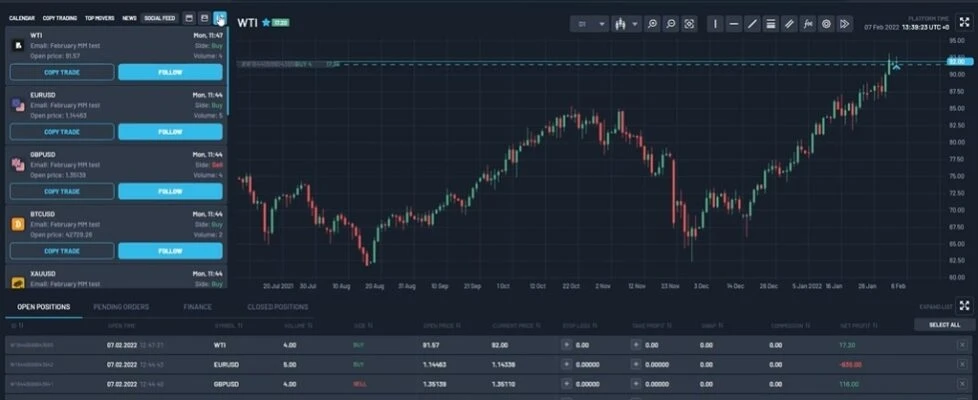This screenshot has height=400, width=978.
Task: Switch to the Pending Orders tab
Action: [121, 307]
